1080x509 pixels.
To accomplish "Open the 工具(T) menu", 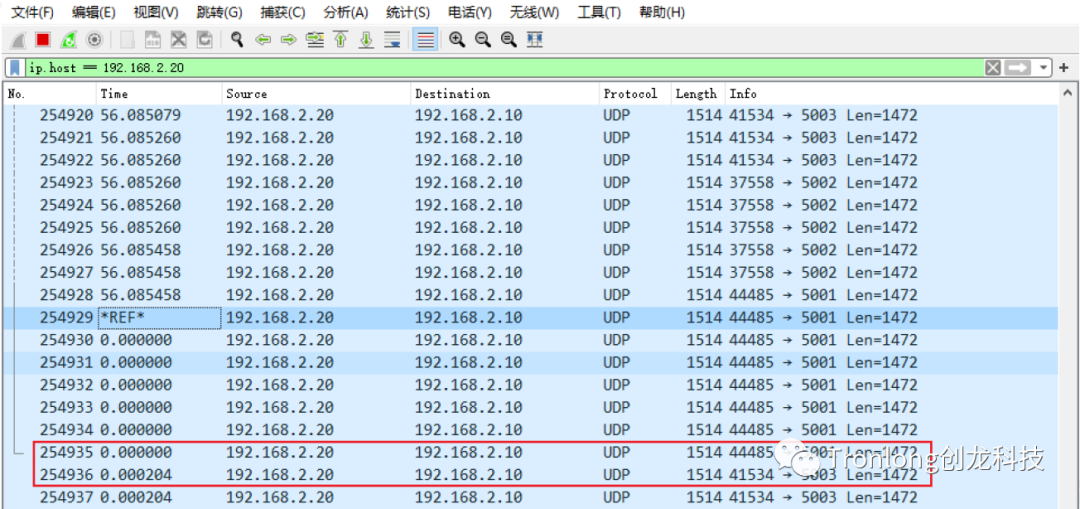I will [x=599, y=12].
